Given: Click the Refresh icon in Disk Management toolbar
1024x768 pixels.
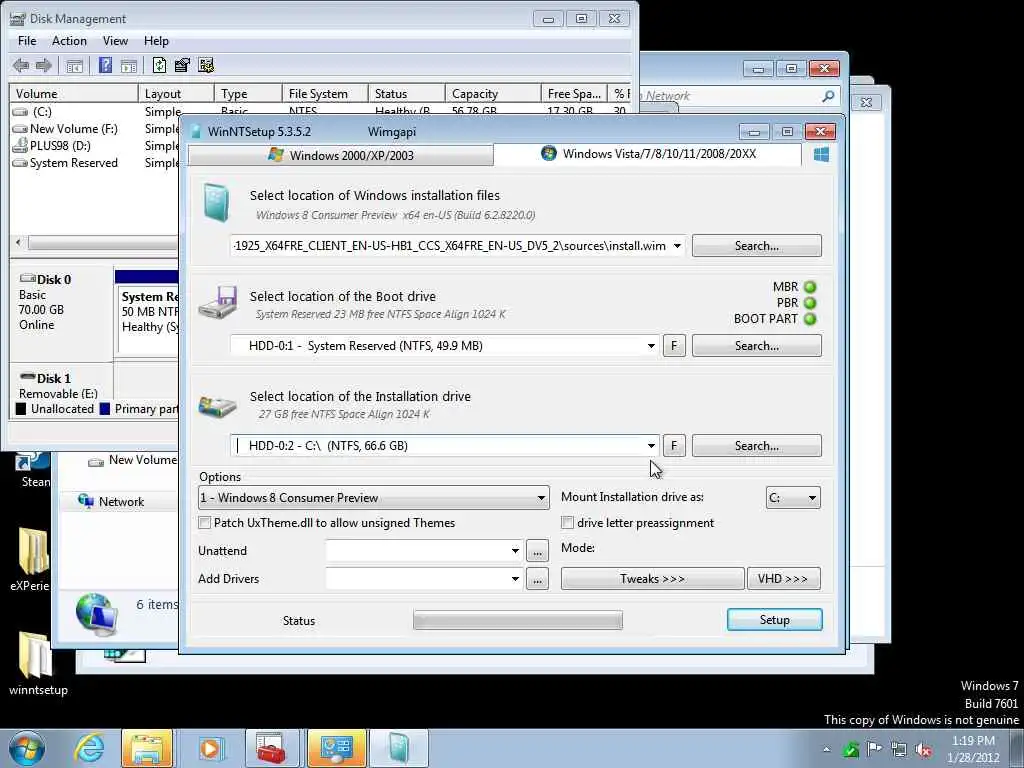Looking at the screenshot, I should [x=159, y=65].
